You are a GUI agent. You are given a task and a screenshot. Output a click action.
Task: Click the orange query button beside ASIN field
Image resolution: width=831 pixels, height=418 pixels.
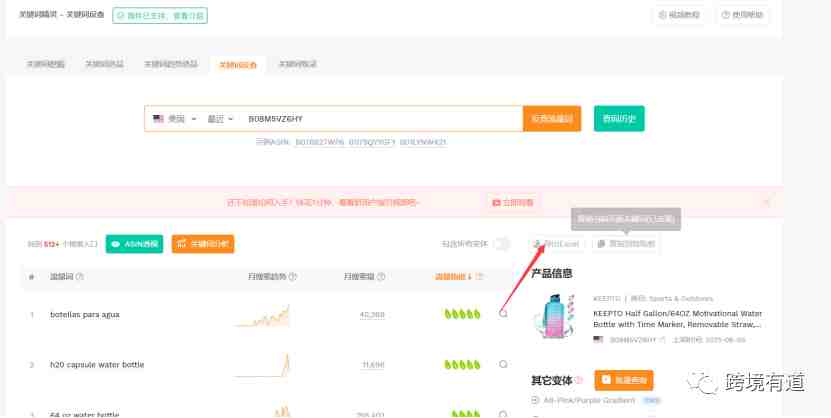click(552, 119)
